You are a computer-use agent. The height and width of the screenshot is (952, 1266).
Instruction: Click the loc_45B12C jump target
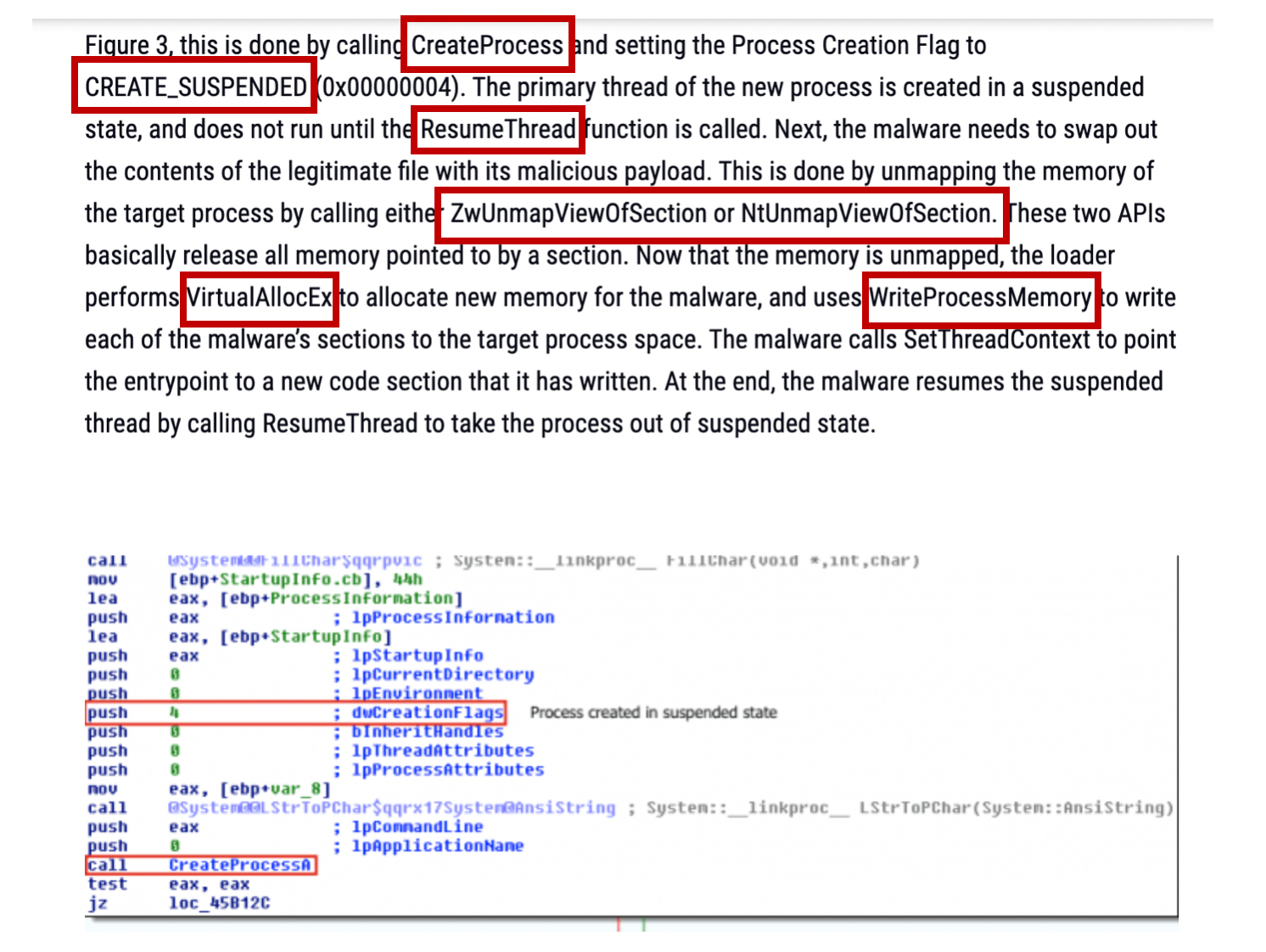(219, 903)
